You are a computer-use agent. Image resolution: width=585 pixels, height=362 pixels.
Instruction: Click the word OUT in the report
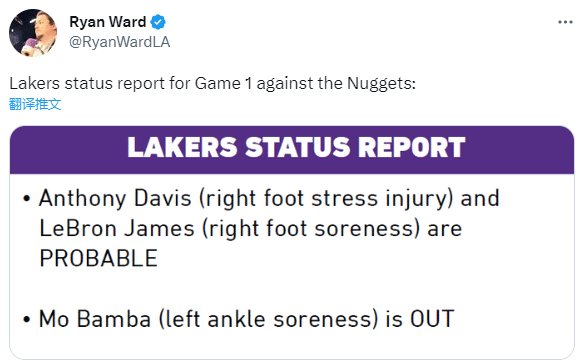click(x=432, y=319)
